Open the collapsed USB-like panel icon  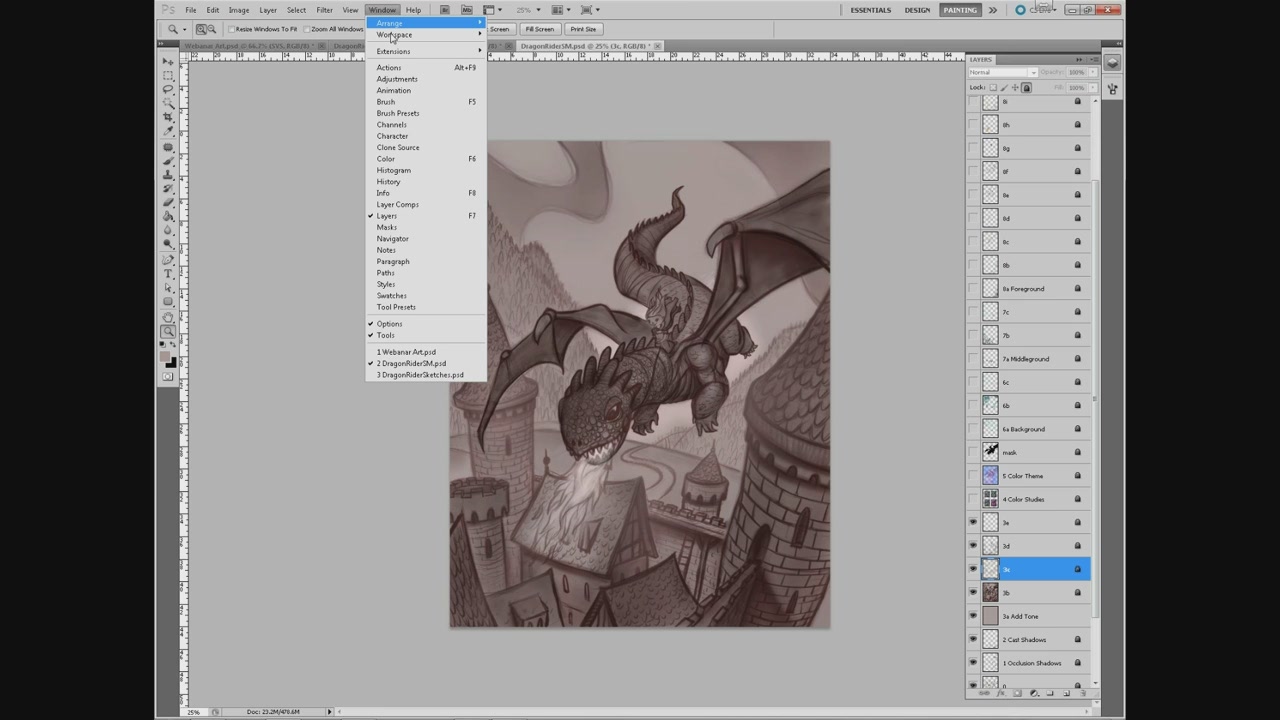pos(1112,89)
